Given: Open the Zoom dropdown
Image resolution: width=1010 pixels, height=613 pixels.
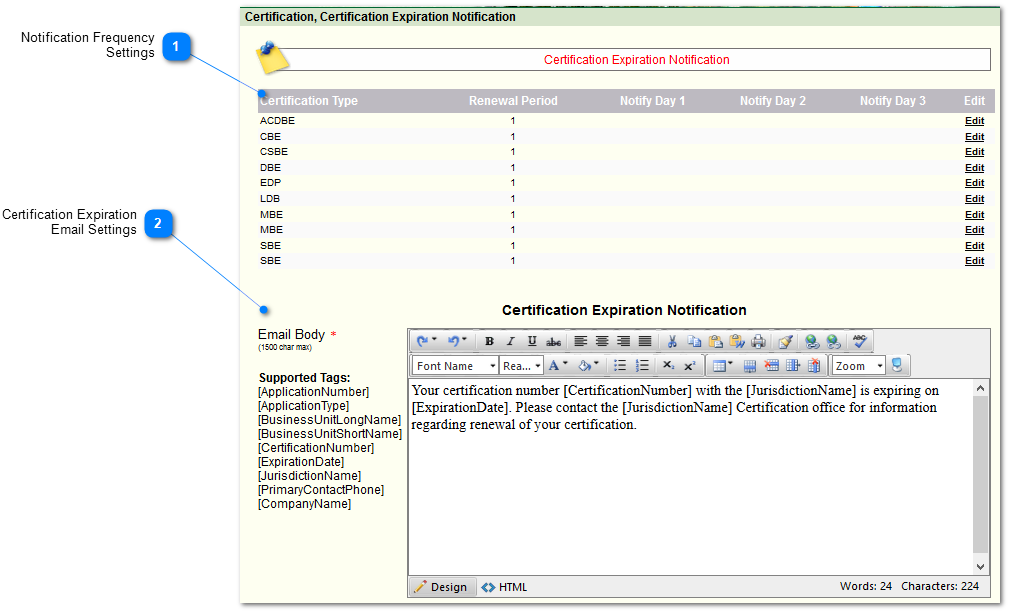Looking at the screenshot, I should coord(859,366).
